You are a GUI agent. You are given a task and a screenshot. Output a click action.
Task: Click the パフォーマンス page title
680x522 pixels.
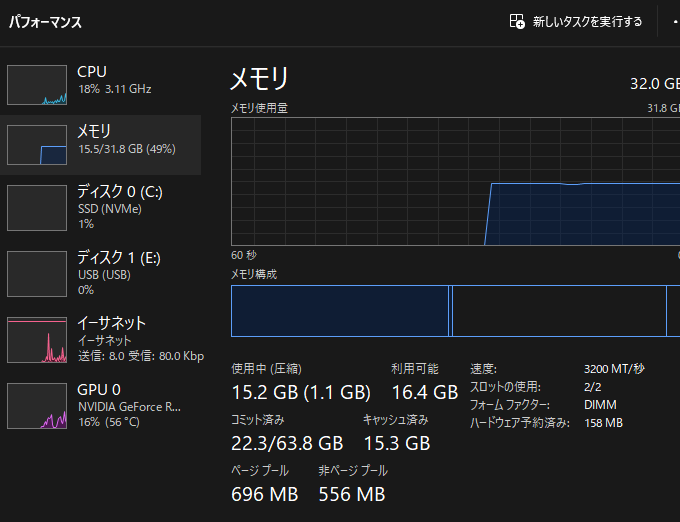click(x=46, y=22)
